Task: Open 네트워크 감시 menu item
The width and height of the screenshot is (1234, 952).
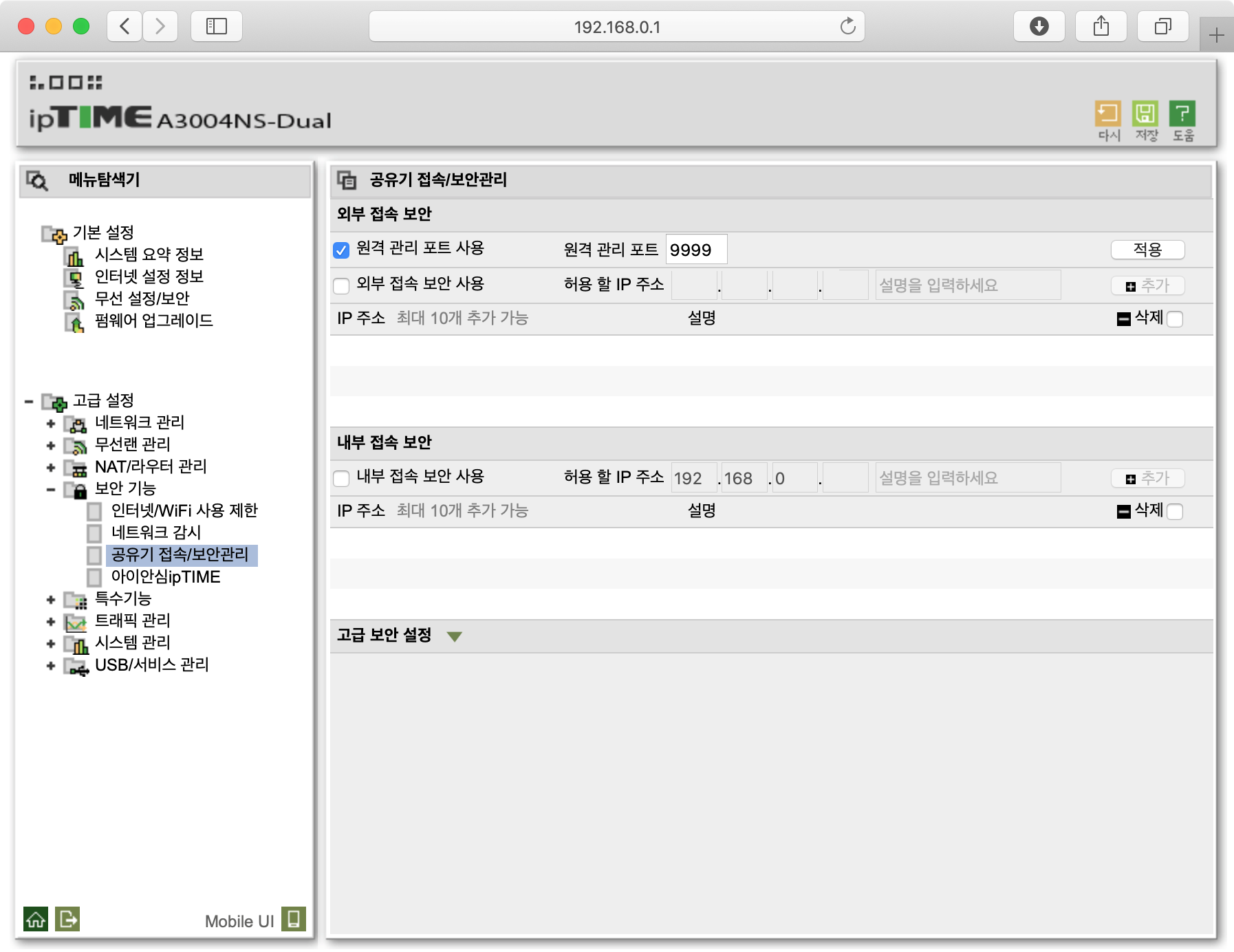Action: click(156, 532)
